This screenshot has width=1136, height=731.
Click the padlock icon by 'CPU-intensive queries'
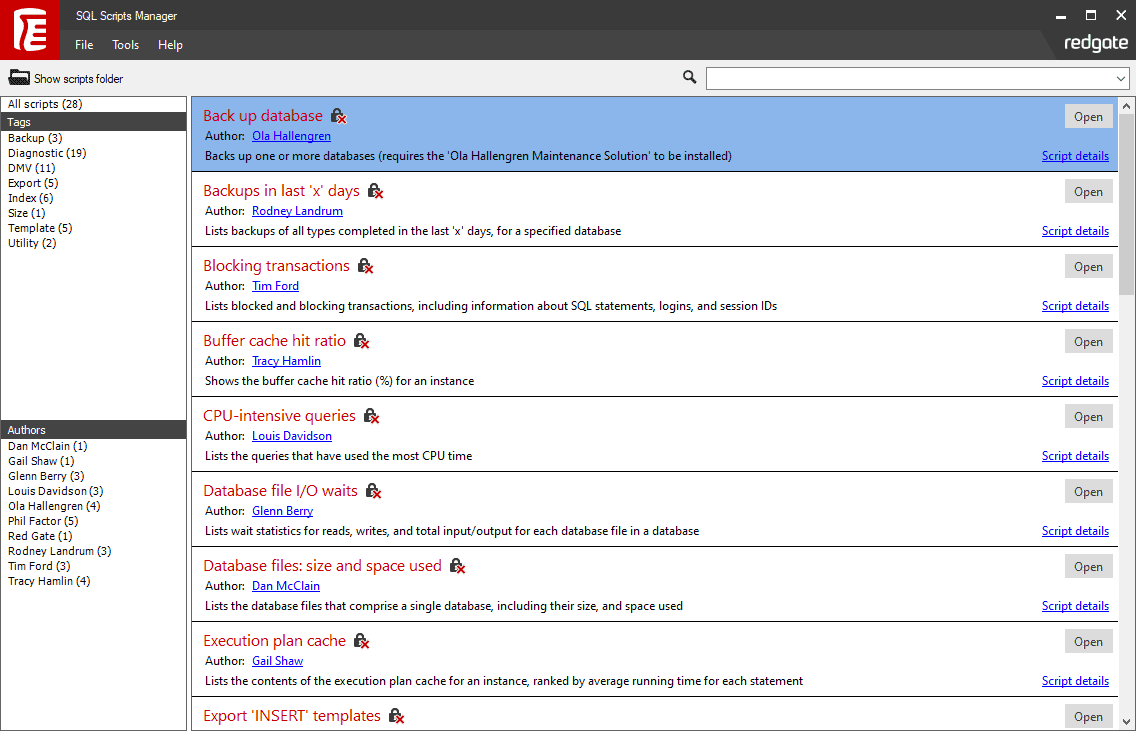tap(371, 416)
